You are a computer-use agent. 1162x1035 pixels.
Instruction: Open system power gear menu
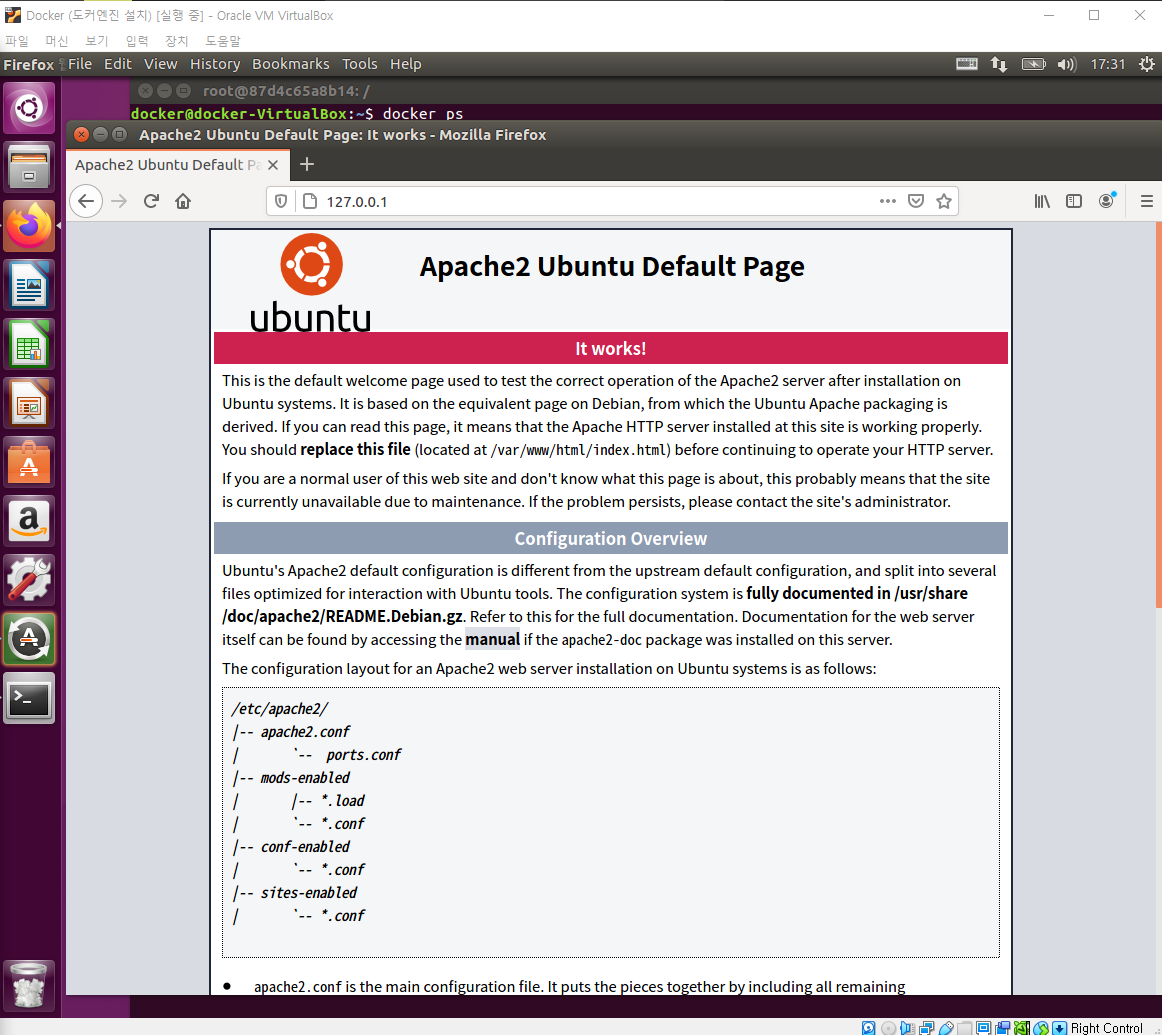click(1146, 64)
